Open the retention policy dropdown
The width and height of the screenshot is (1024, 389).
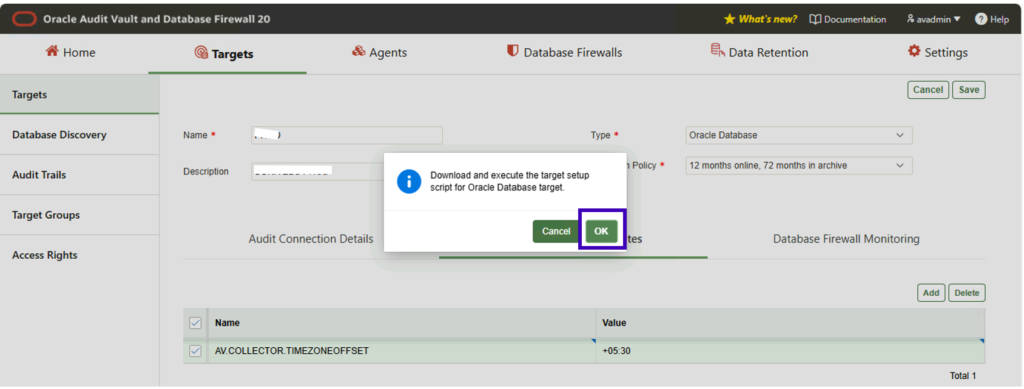[798, 166]
